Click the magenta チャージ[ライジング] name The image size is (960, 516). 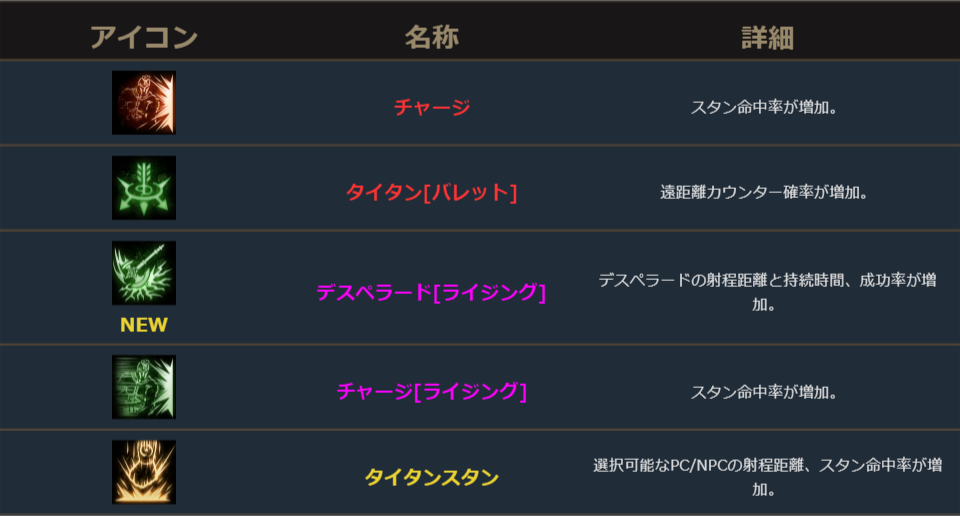[431, 392]
